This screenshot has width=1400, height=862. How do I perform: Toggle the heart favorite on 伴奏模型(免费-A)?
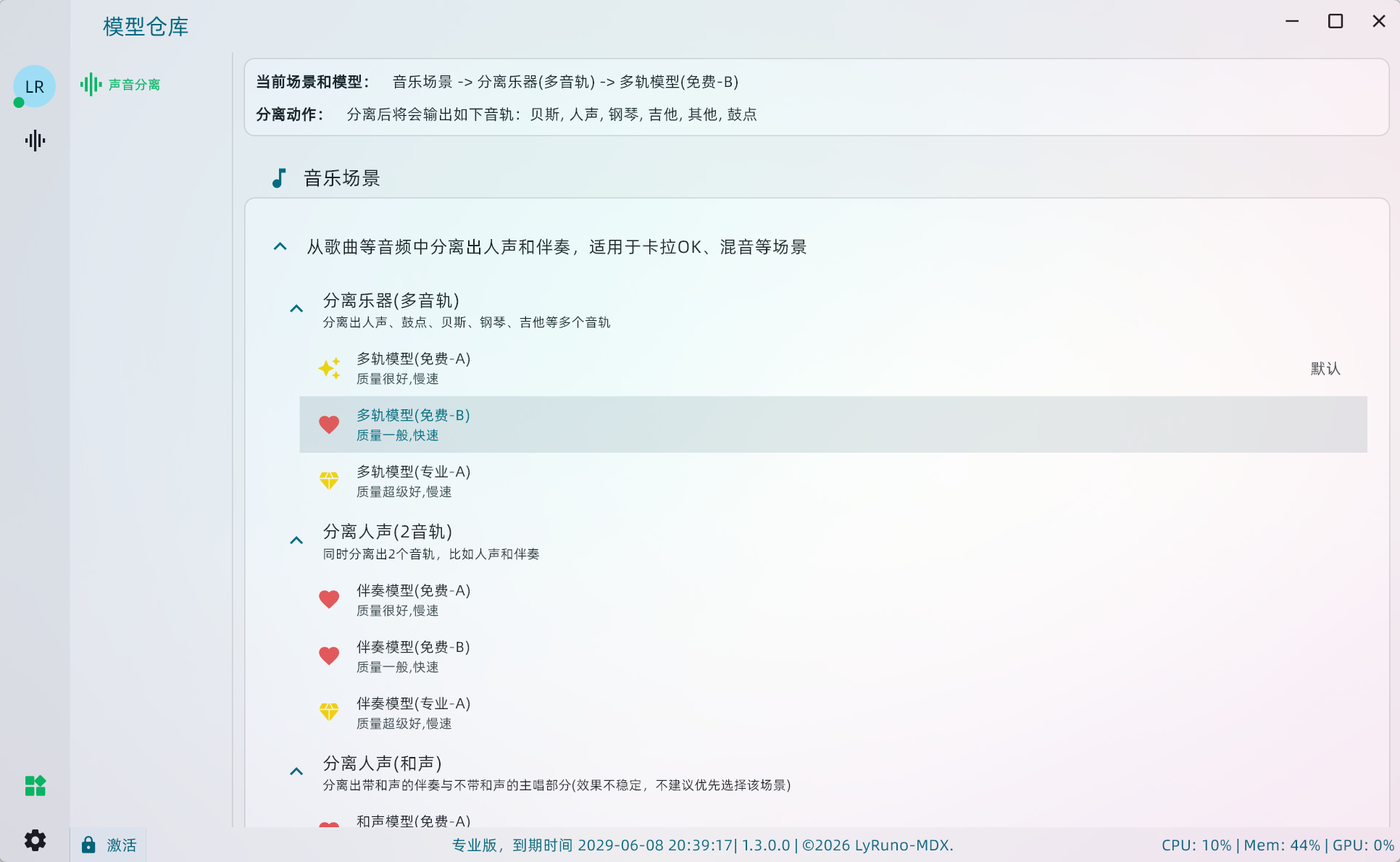(x=329, y=599)
